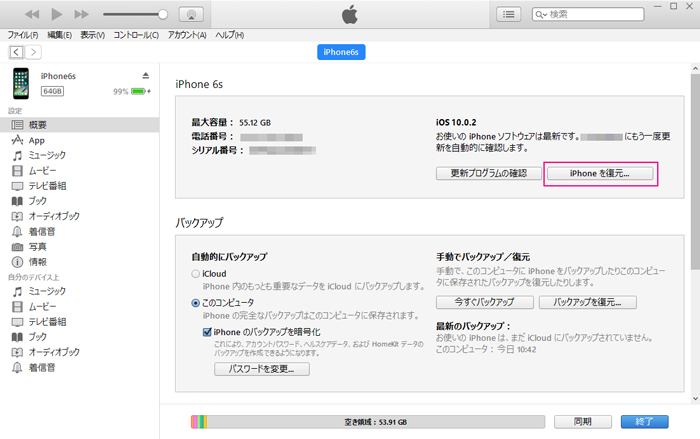
Task: Toggle the list view button
Action: click(x=508, y=14)
